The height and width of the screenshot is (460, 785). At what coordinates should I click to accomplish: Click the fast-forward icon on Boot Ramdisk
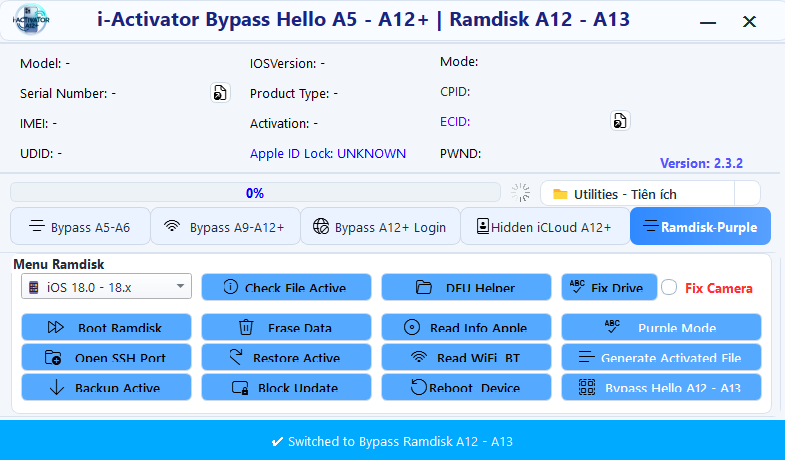coord(56,327)
